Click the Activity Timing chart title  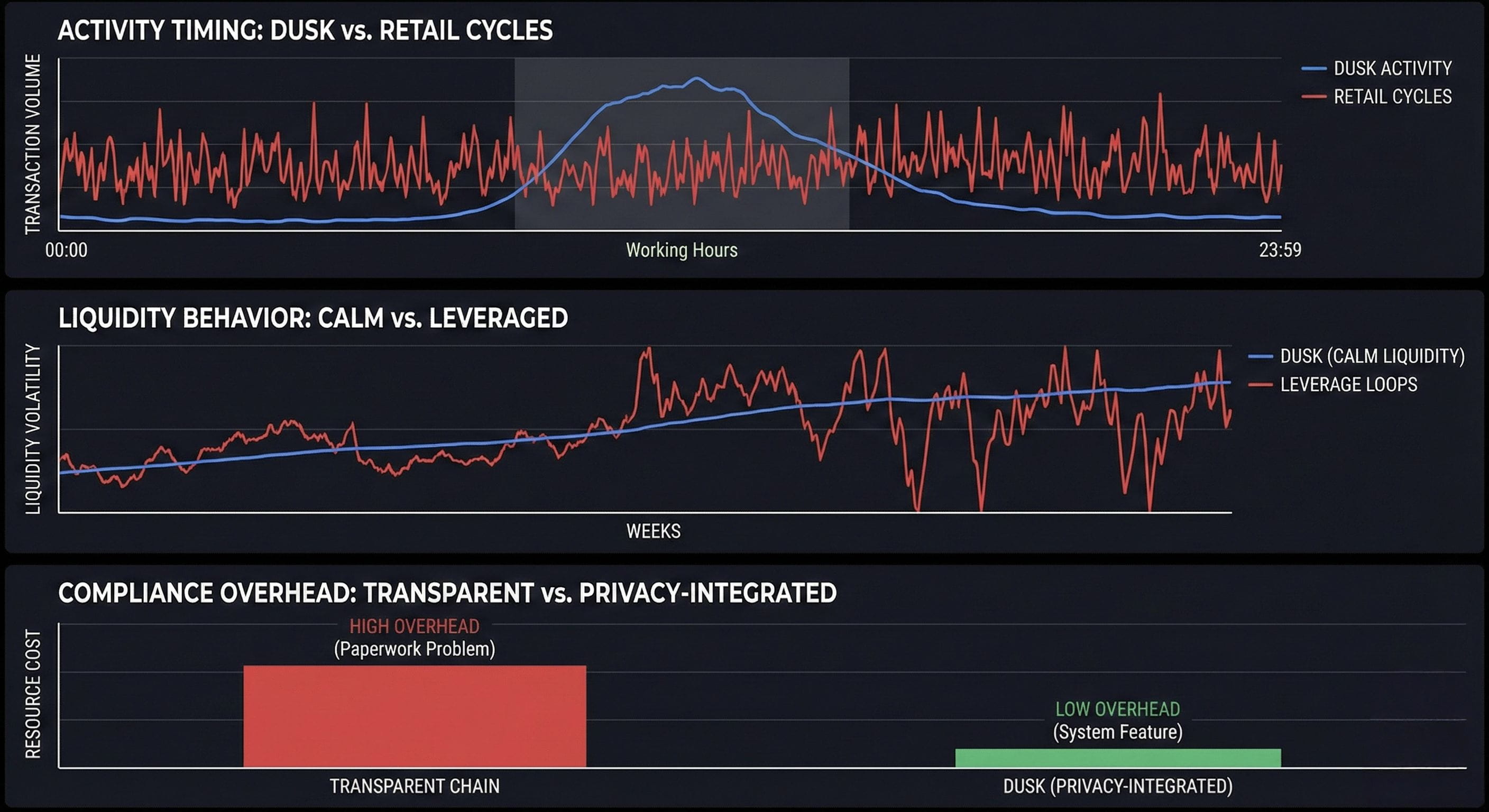tap(305, 31)
